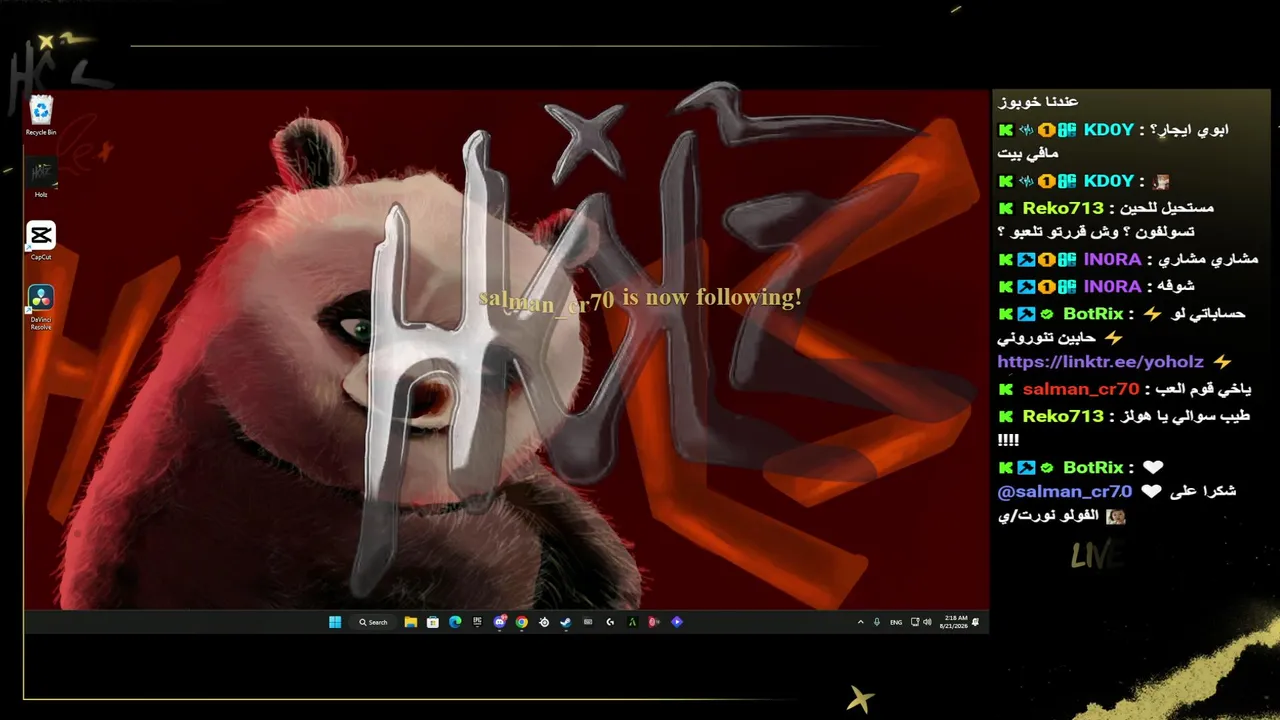Switch the ENG input language indicator
The image size is (1280, 720).
coord(896,622)
